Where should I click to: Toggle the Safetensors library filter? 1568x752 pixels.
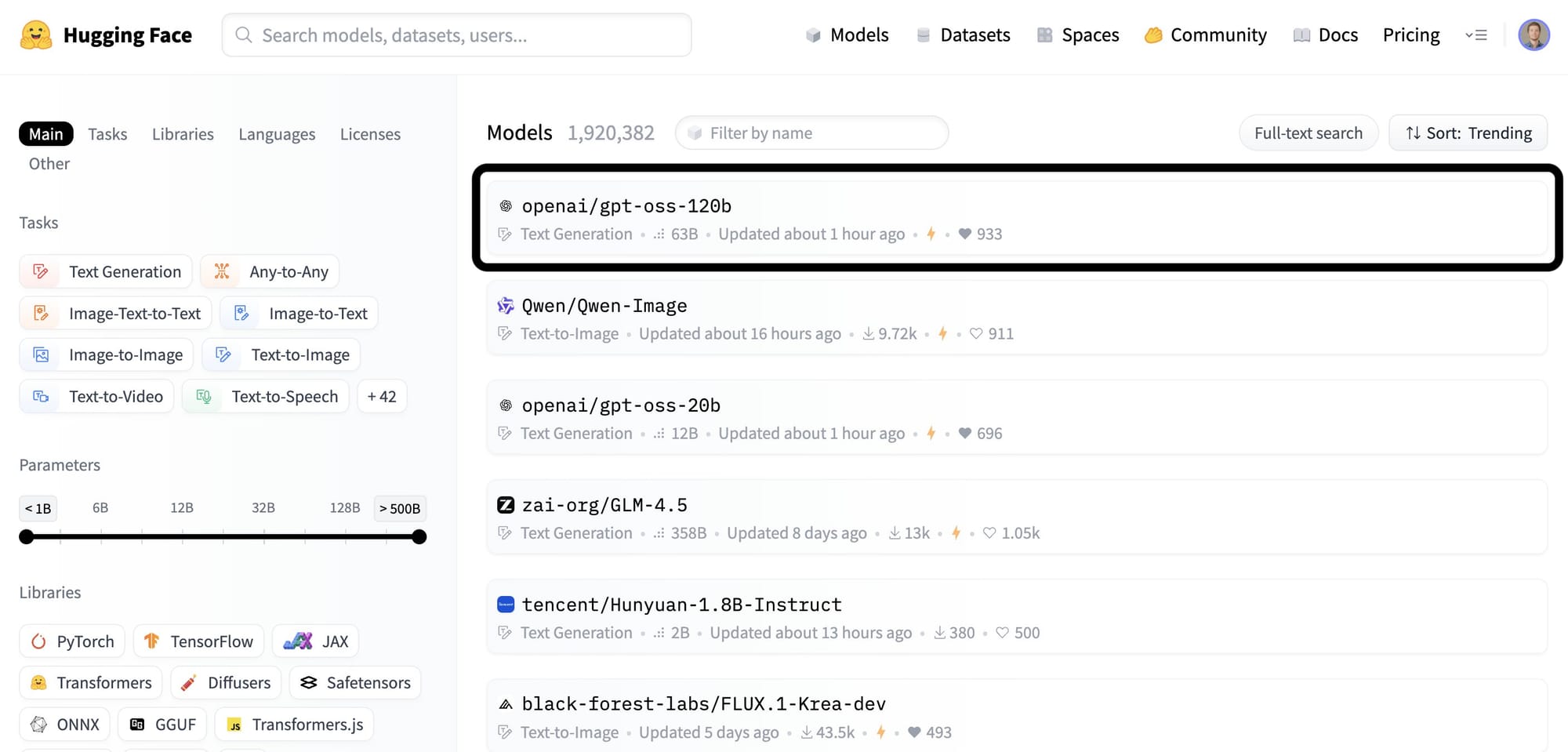[355, 682]
